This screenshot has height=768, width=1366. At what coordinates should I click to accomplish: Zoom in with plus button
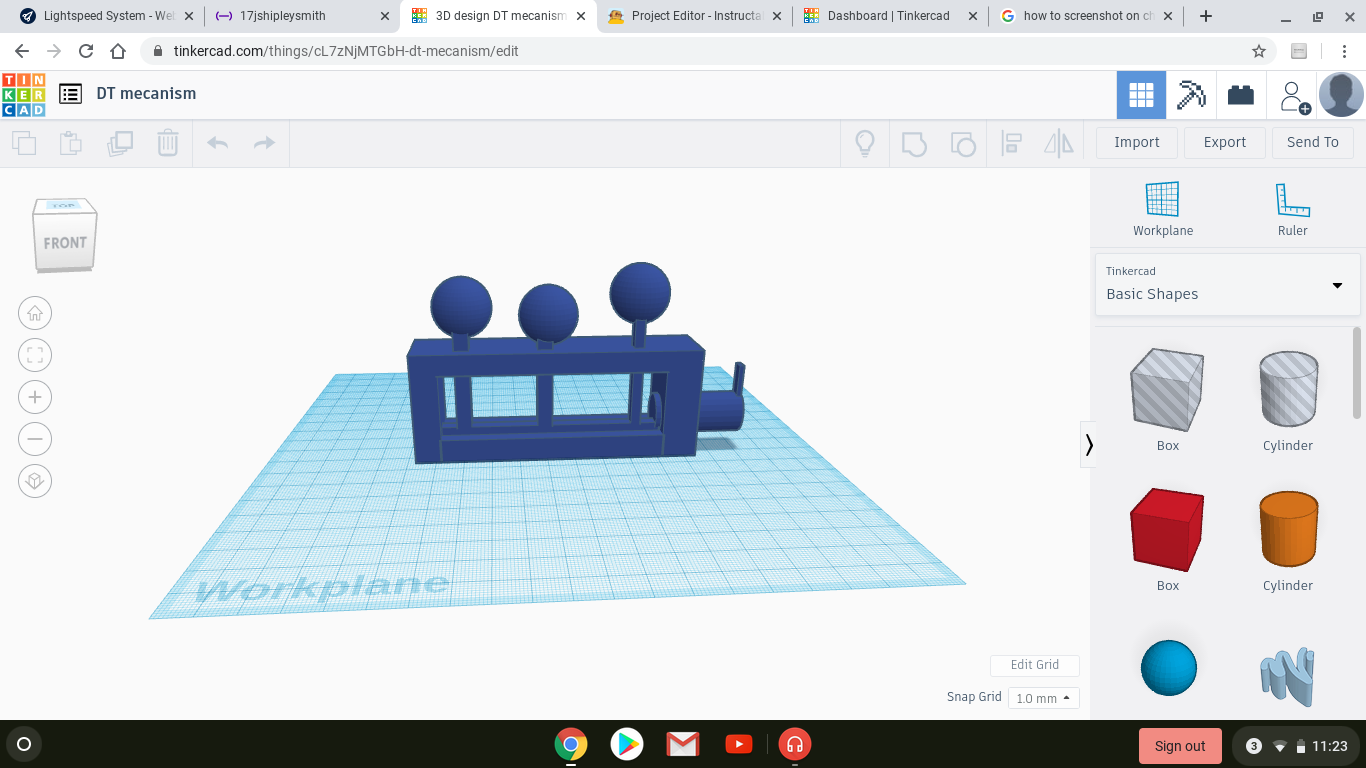coord(35,397)
